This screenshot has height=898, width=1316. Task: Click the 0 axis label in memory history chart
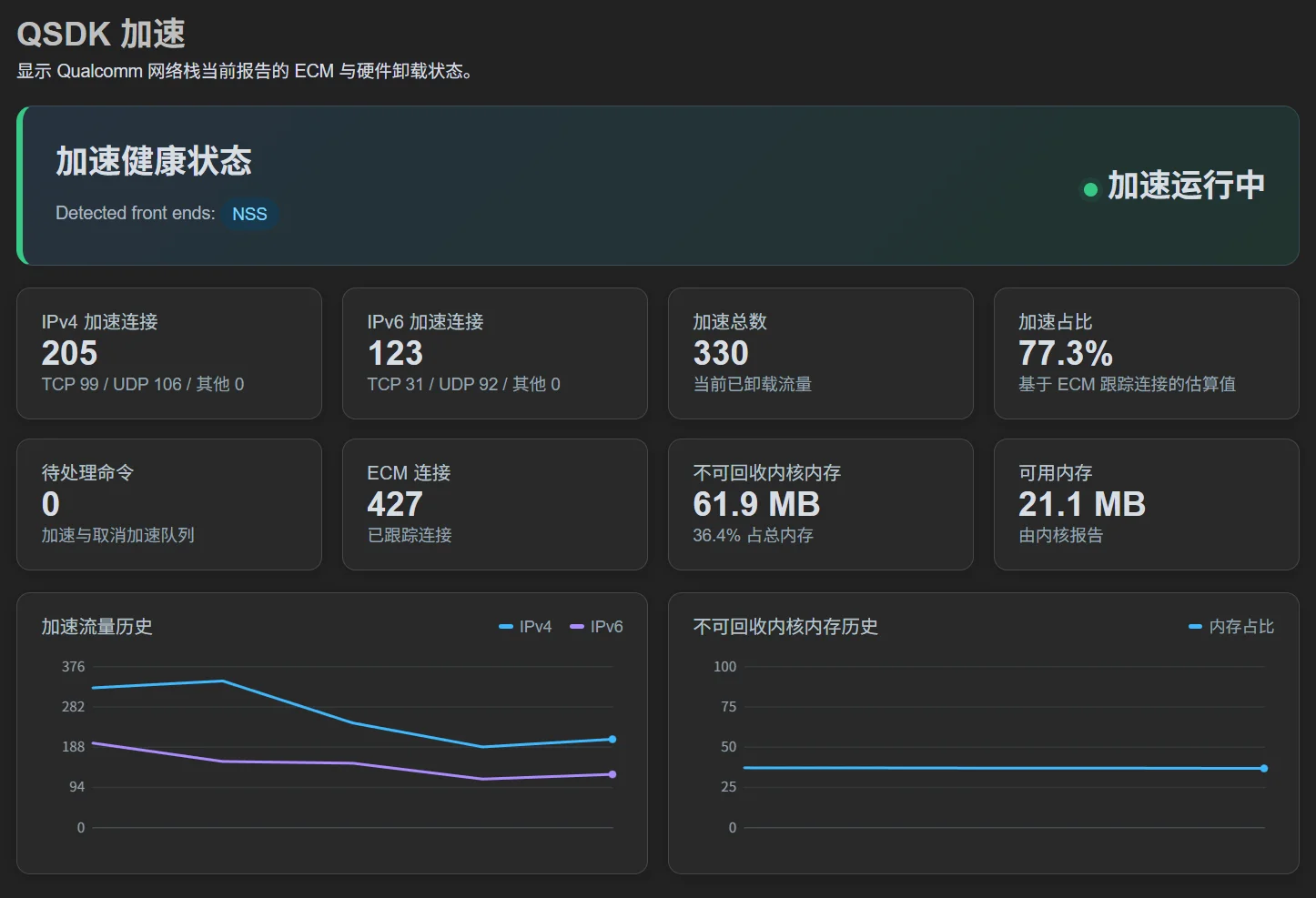click(733, 828)
